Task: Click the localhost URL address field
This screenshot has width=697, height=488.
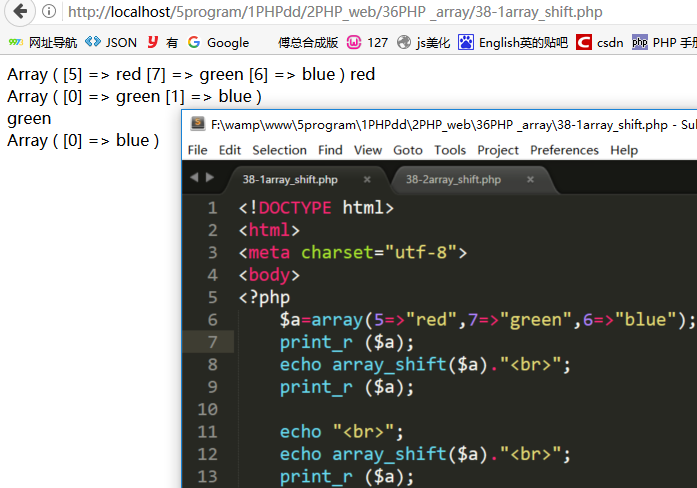Action: tap(335, 12)
